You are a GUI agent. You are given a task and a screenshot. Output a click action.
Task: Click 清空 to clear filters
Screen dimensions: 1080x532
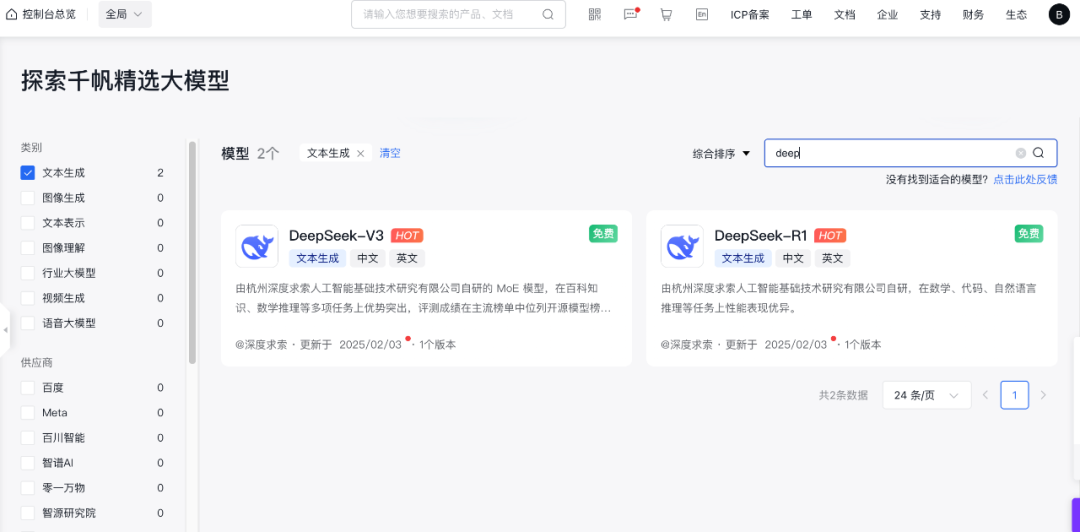(x=390, y=153)
